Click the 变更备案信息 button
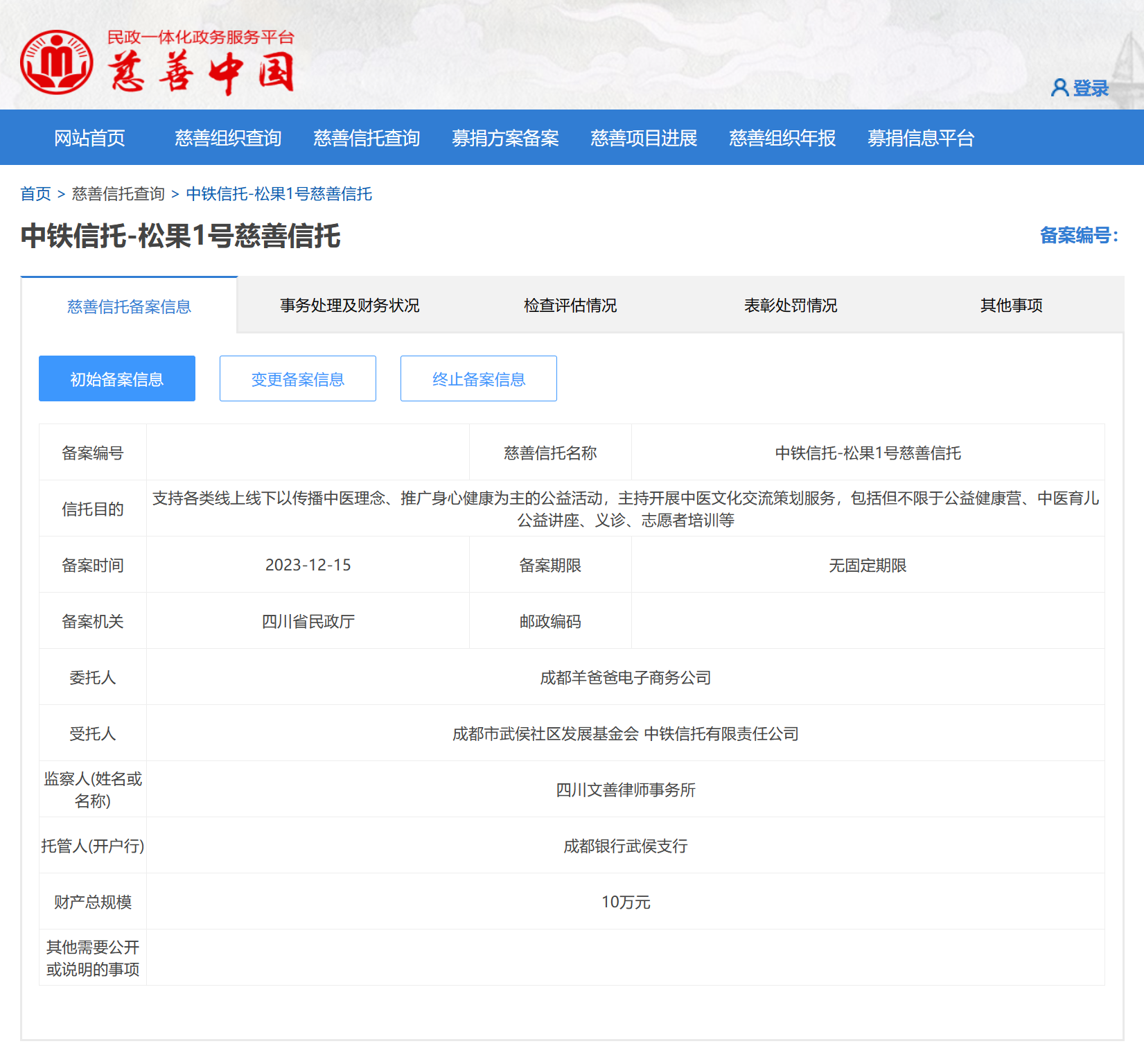Image resolution: width=1144 pixels, height=1064 pixels. coord(298,378)
